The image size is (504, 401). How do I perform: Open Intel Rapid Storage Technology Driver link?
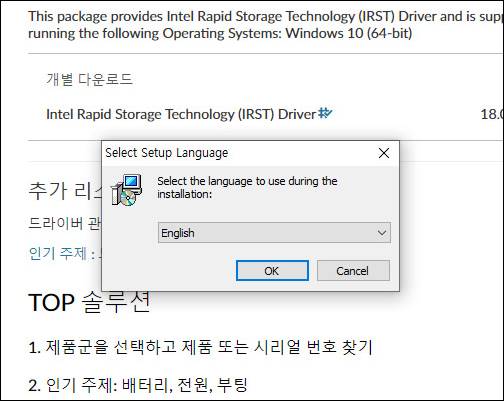[181, 114]
